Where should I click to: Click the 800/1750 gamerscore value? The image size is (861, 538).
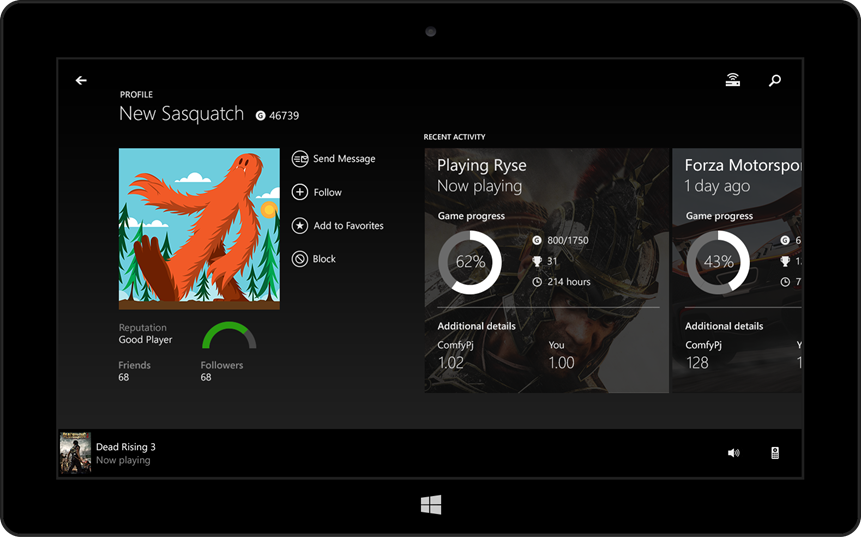click(568, 240)
